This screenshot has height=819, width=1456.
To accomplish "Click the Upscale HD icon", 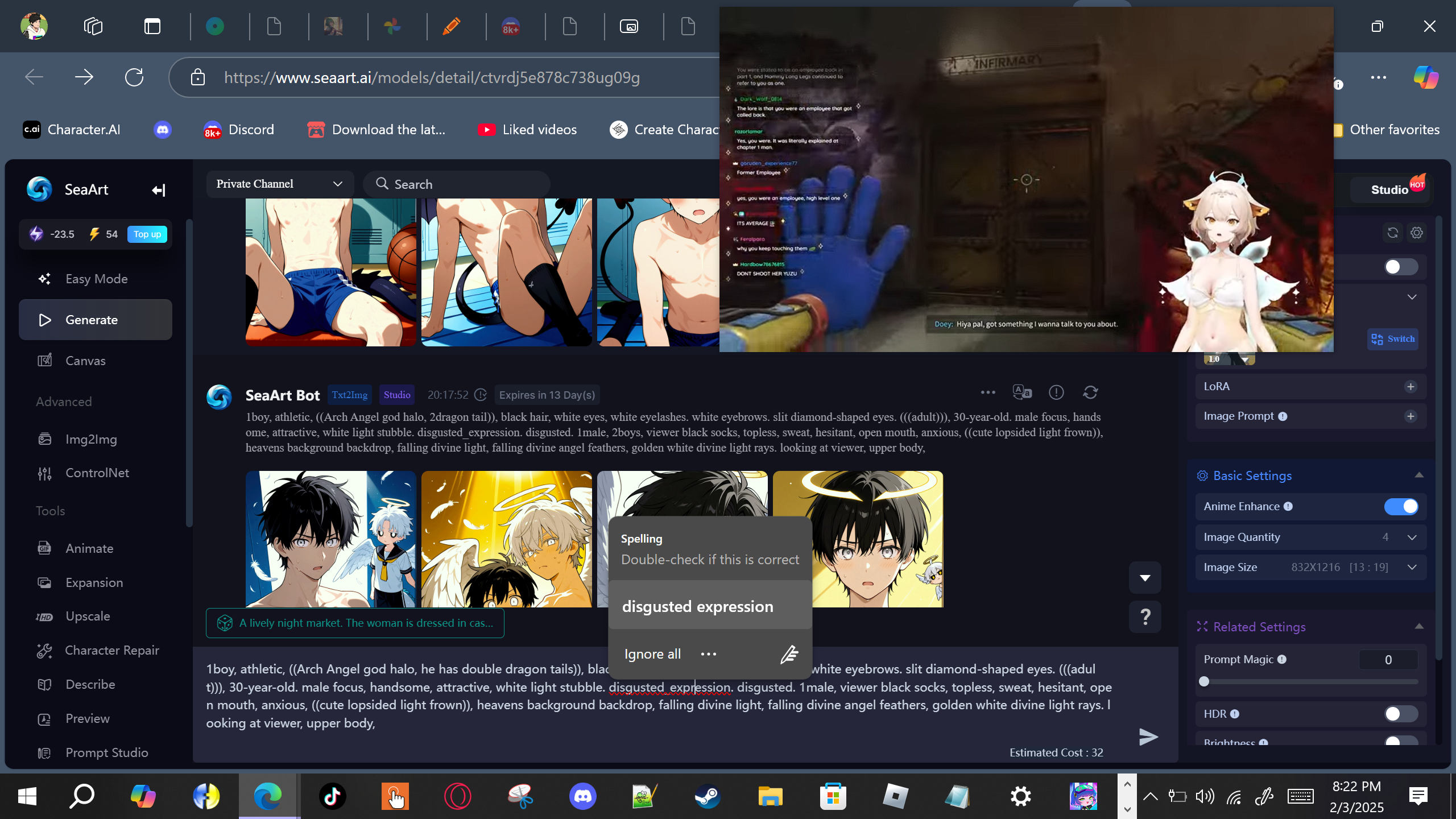I will 44,617.
